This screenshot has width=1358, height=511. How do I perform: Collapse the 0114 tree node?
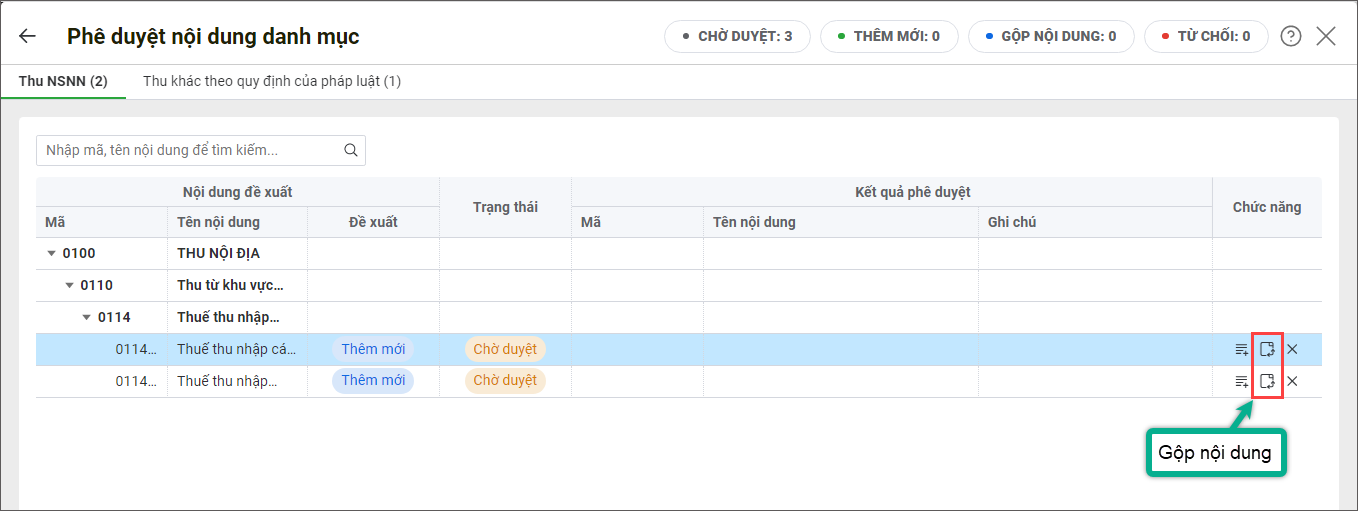[87, 318]
